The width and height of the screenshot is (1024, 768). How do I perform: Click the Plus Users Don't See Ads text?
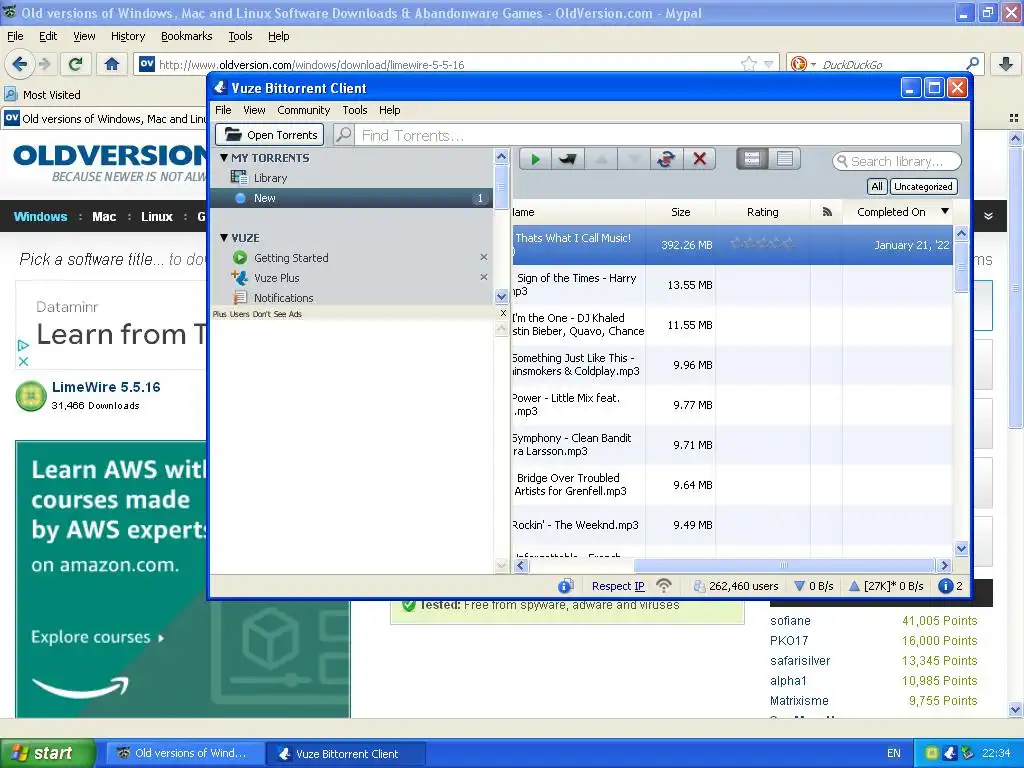(257, 314)
